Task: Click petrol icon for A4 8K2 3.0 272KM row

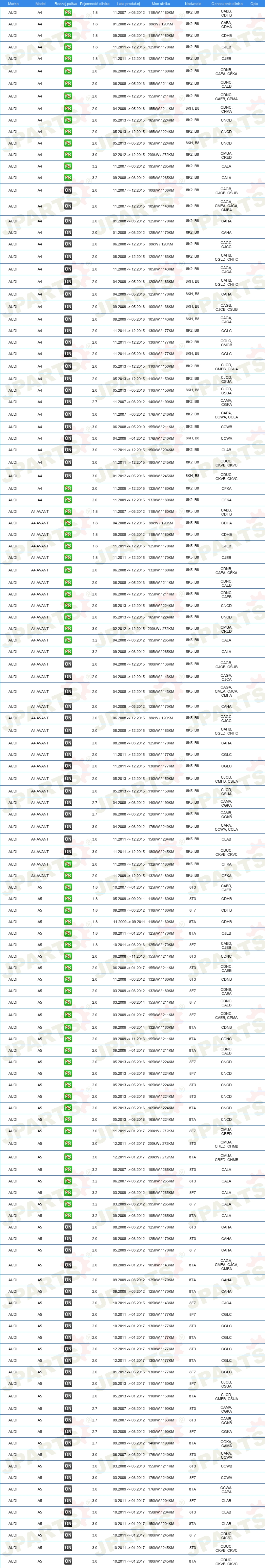Action: (x=68, y=155)
